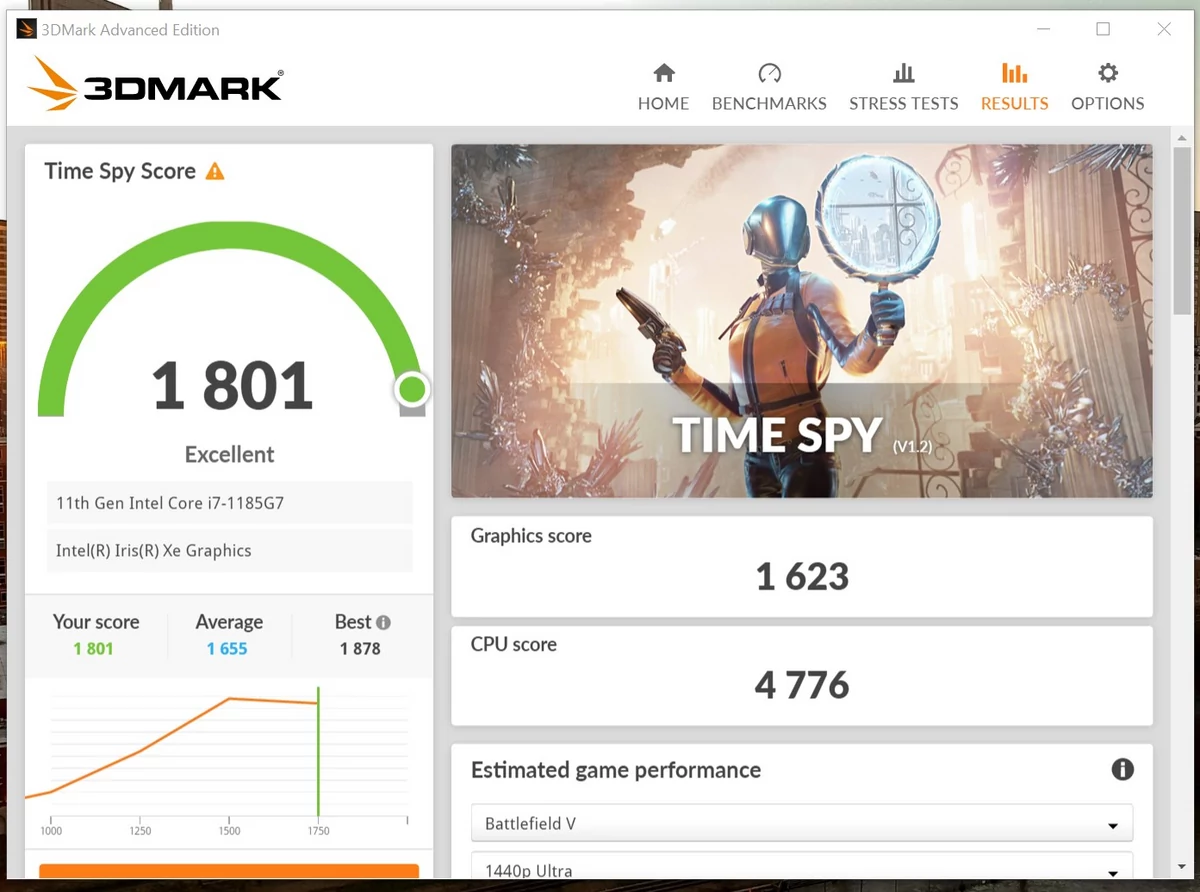Open Estimated game performance info icon
This screenshot has width=1200, height=892.
coord(1122,769)
